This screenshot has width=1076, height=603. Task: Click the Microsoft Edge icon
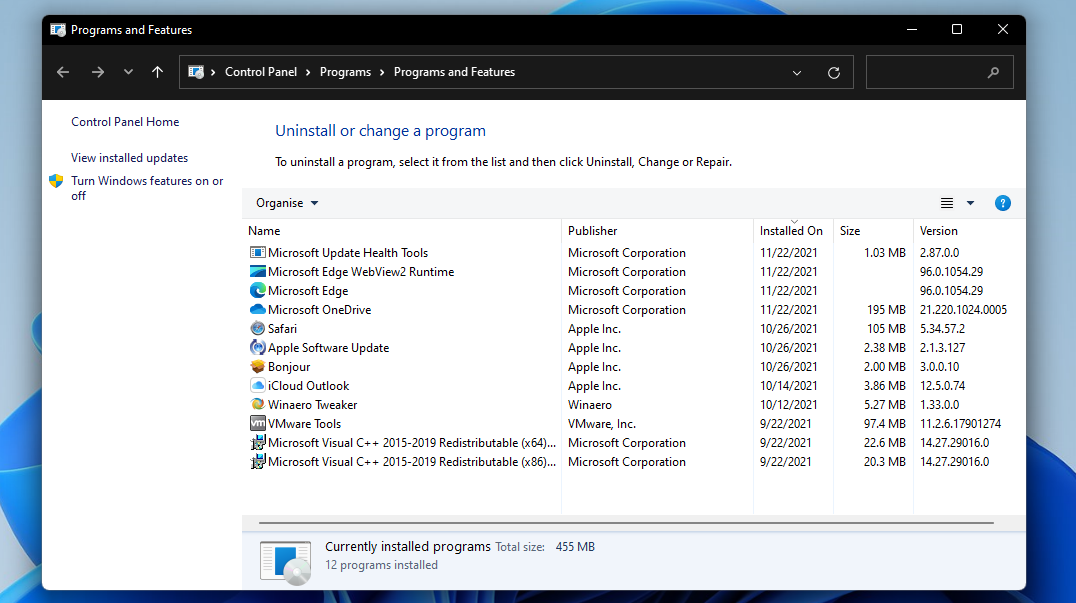(x=257, y=291)
